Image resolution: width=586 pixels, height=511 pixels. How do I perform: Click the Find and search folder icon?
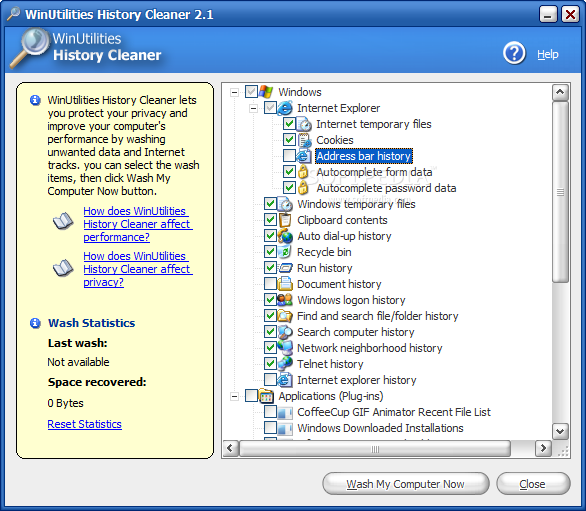pos(285,316)
